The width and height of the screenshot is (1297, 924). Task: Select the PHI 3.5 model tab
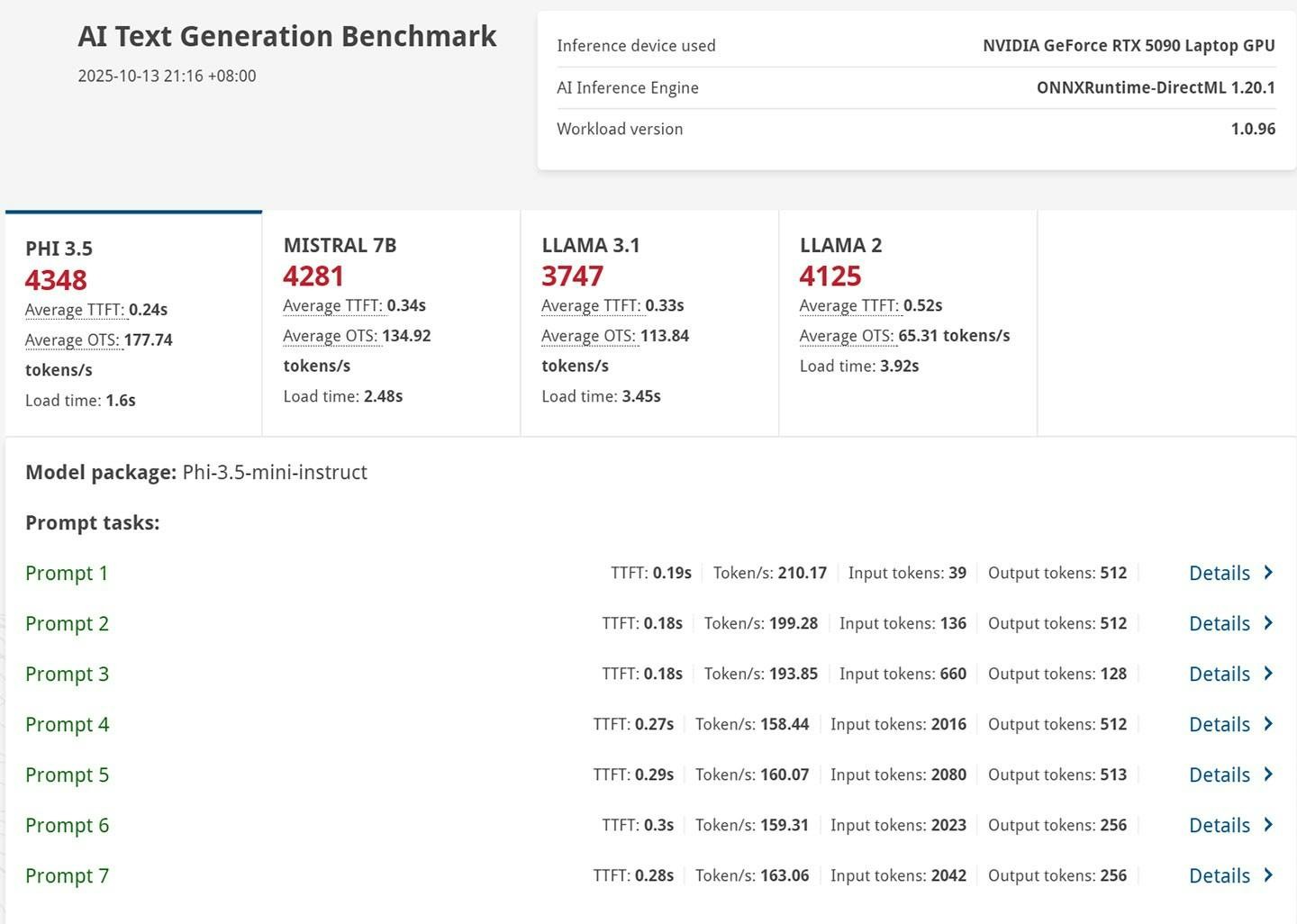click(x=133, y=324)
